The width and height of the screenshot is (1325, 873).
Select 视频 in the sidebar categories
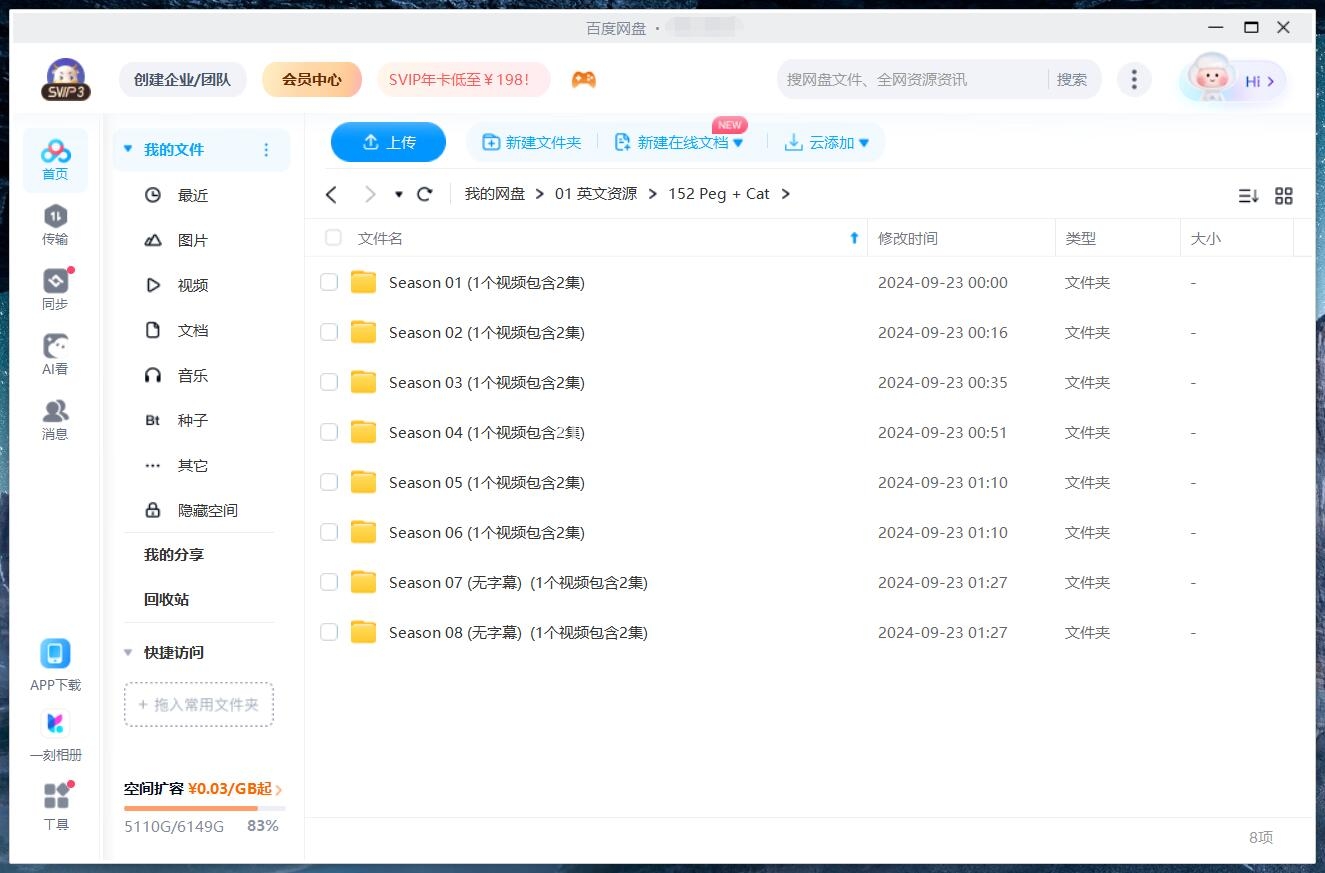click(192, 284)
